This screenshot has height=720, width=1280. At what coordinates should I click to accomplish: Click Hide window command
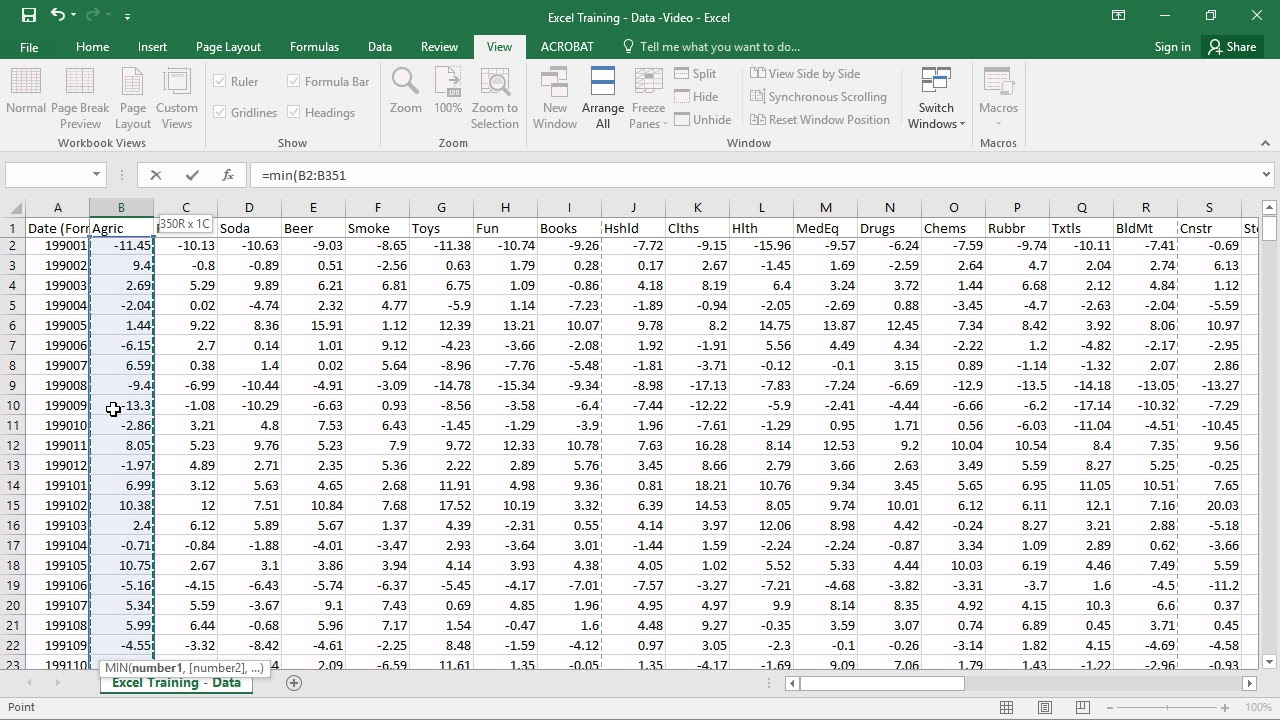(x=695, y=96)
